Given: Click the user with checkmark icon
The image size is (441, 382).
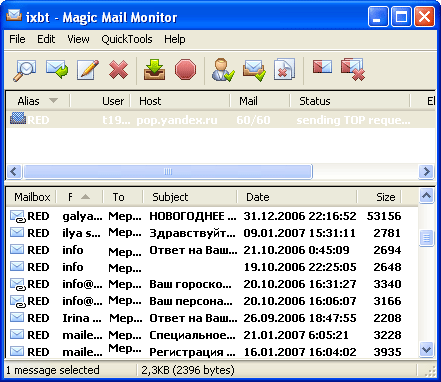Looking at the screenshot, I should [x=223, y=70].
